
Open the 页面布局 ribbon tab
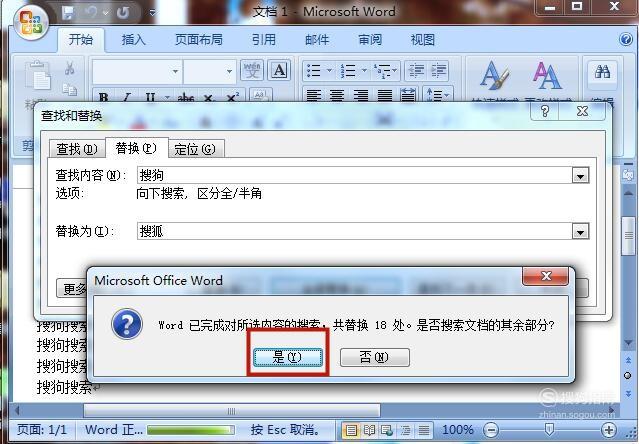[x=199, y=40]
